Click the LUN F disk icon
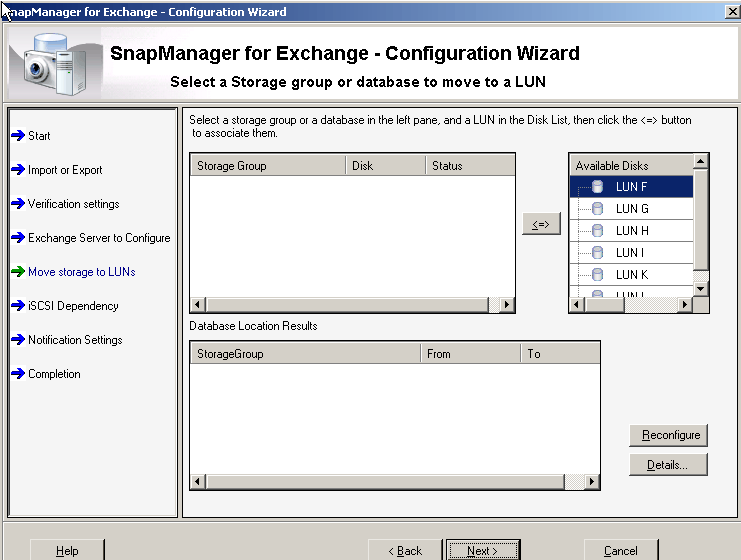 coord(597,187)
